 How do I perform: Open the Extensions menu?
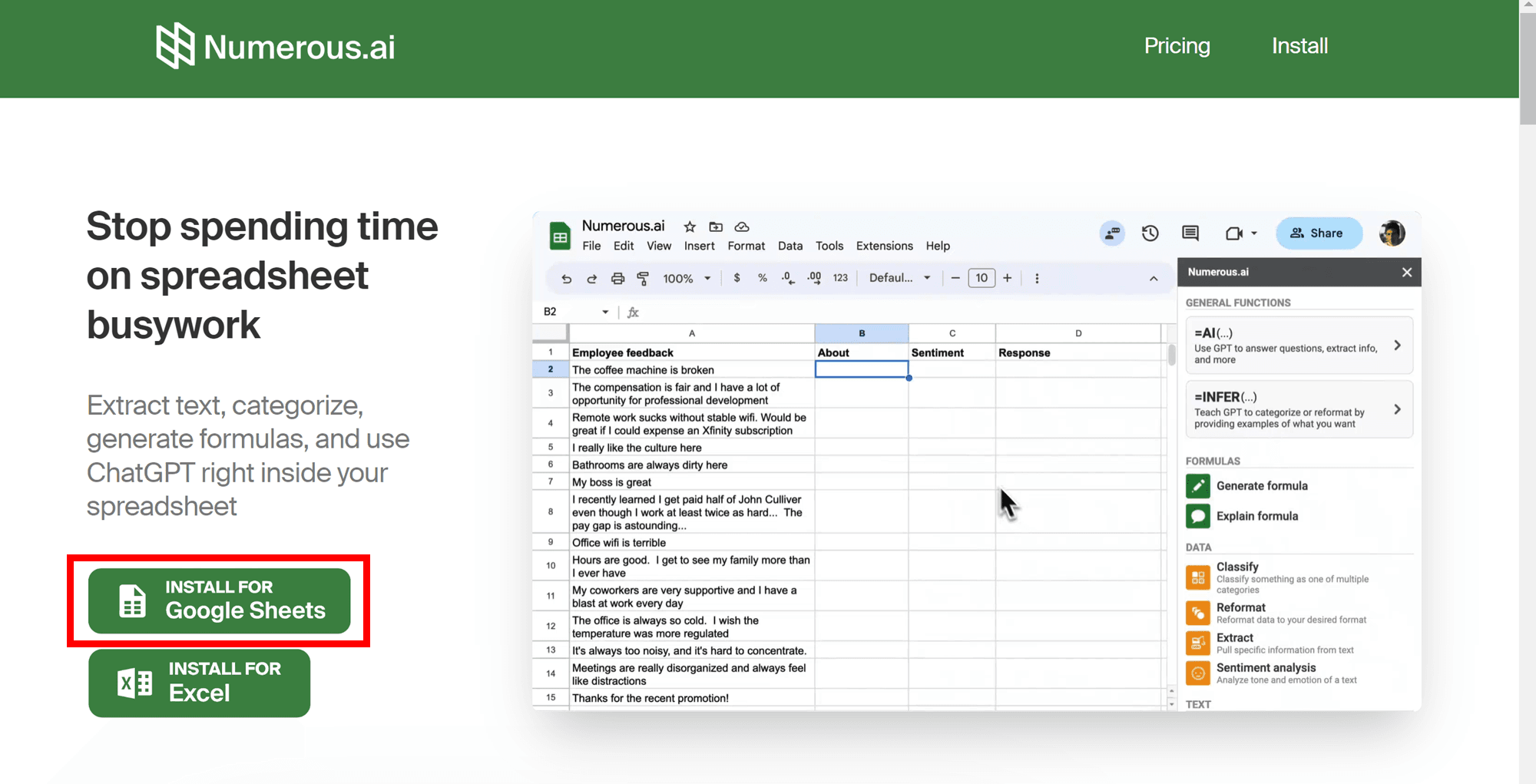tap(884, 246)
